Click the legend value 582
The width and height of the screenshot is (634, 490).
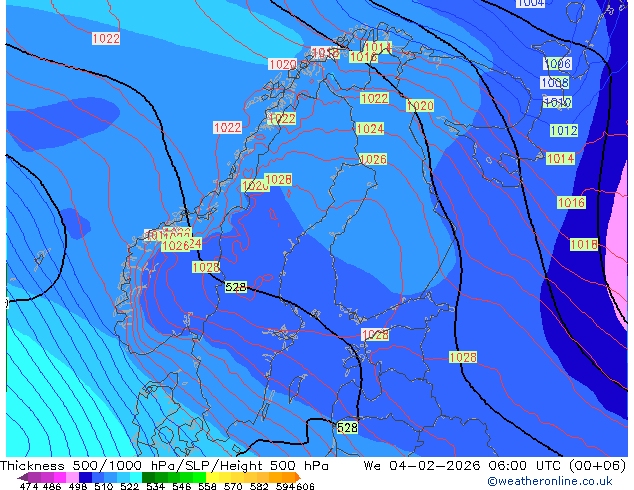tap(259, 486)
